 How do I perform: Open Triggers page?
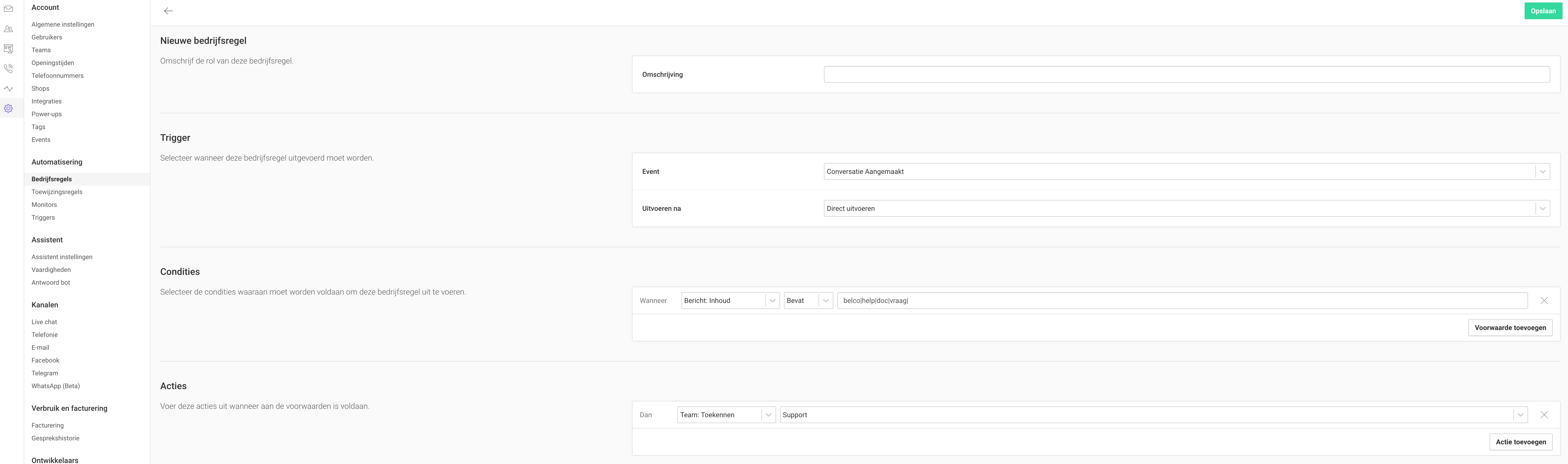(43, 217)
